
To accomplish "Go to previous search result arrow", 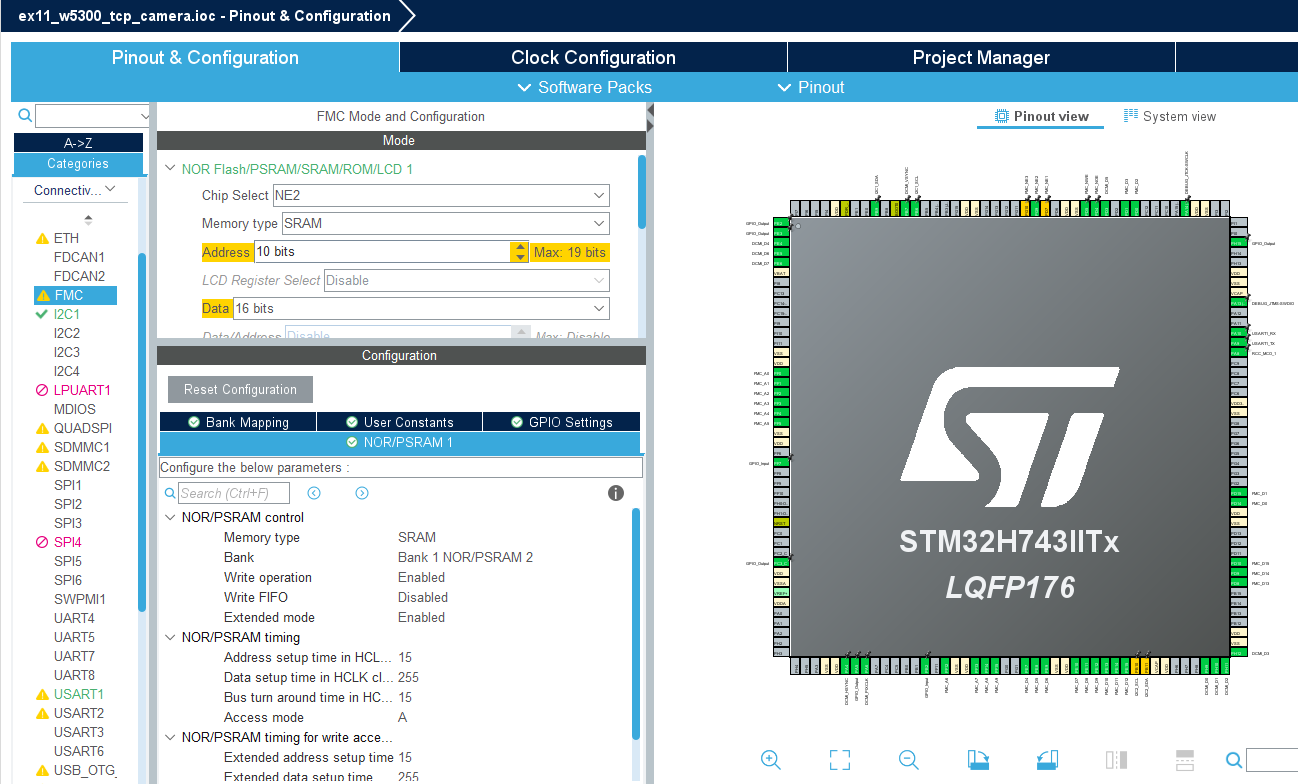I will click(x=314, y=493).
